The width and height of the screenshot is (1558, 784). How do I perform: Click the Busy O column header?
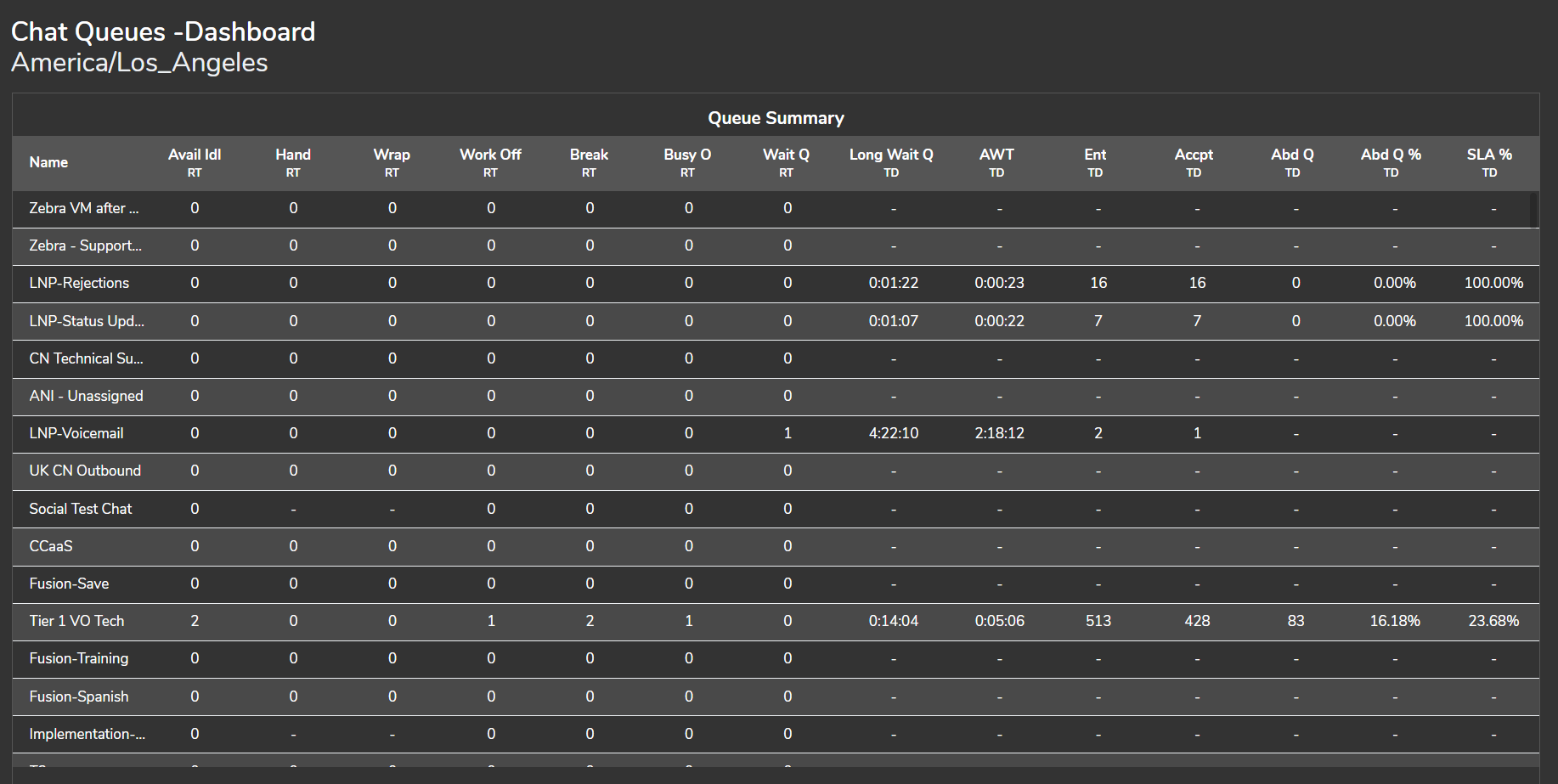tap(687, 162)
